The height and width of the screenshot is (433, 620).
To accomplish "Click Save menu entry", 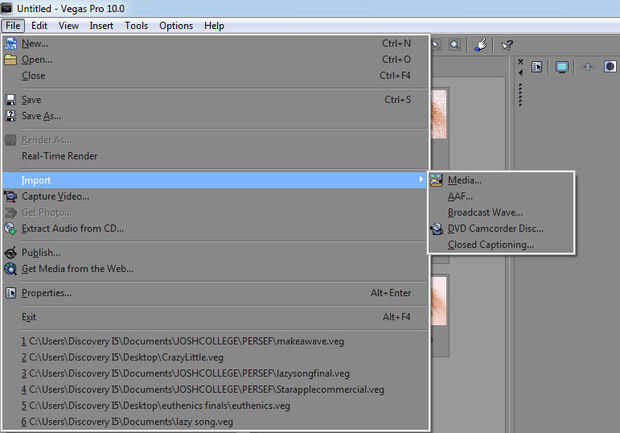I will (215, 100).
